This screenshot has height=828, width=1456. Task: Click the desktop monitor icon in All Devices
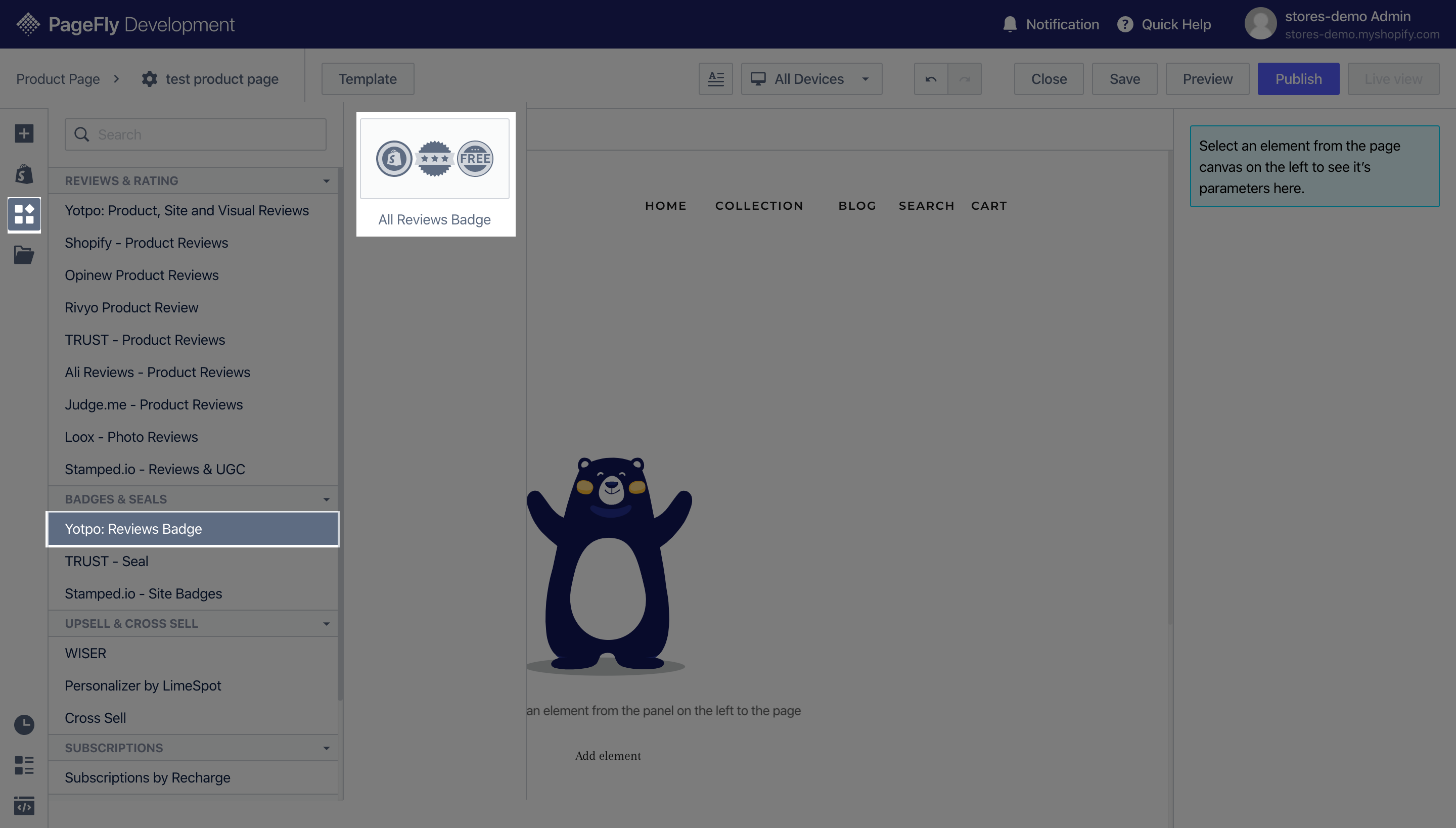[x=758, y=78]
